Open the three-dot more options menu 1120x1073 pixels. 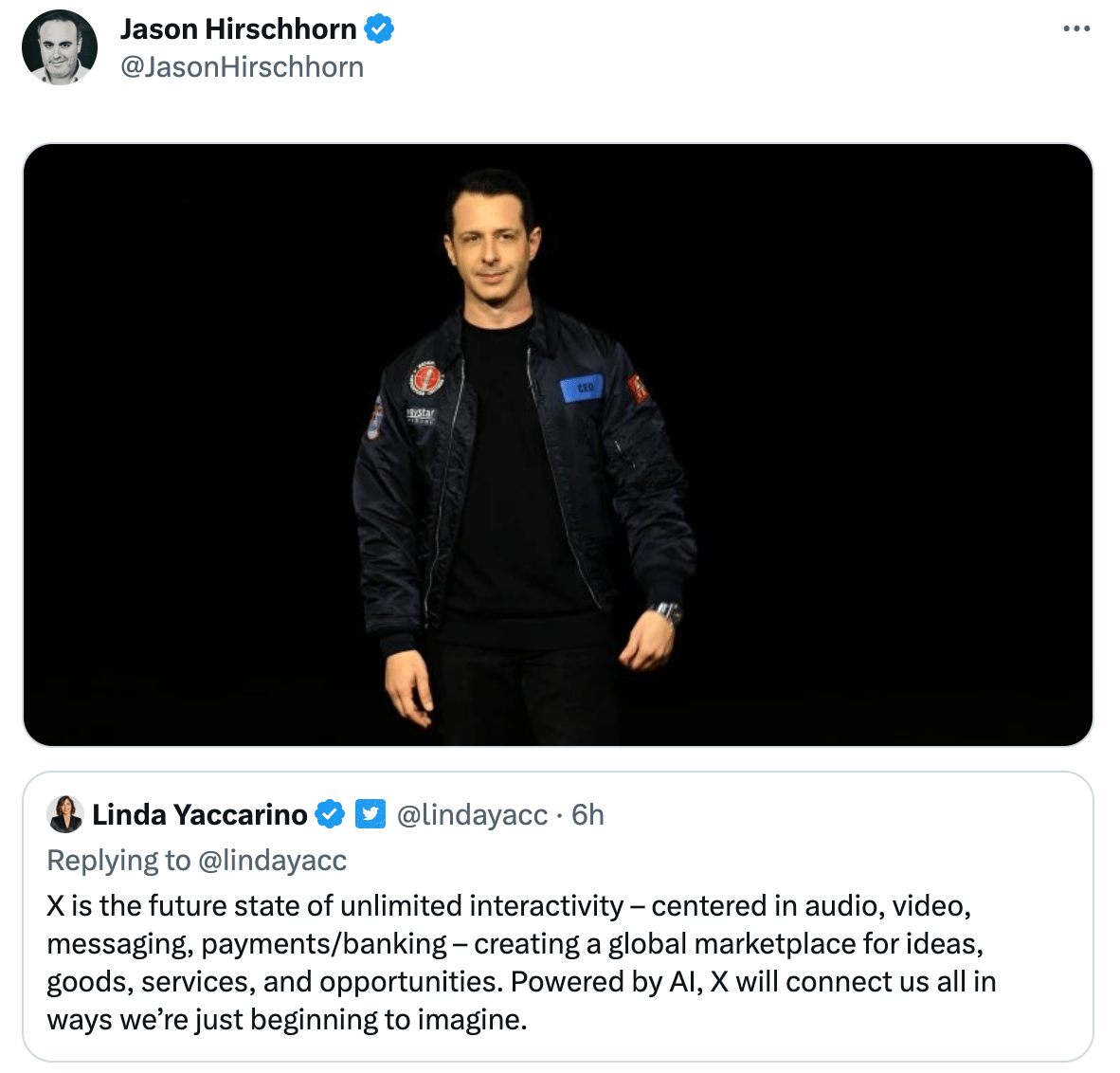[x=1075, y=28]
